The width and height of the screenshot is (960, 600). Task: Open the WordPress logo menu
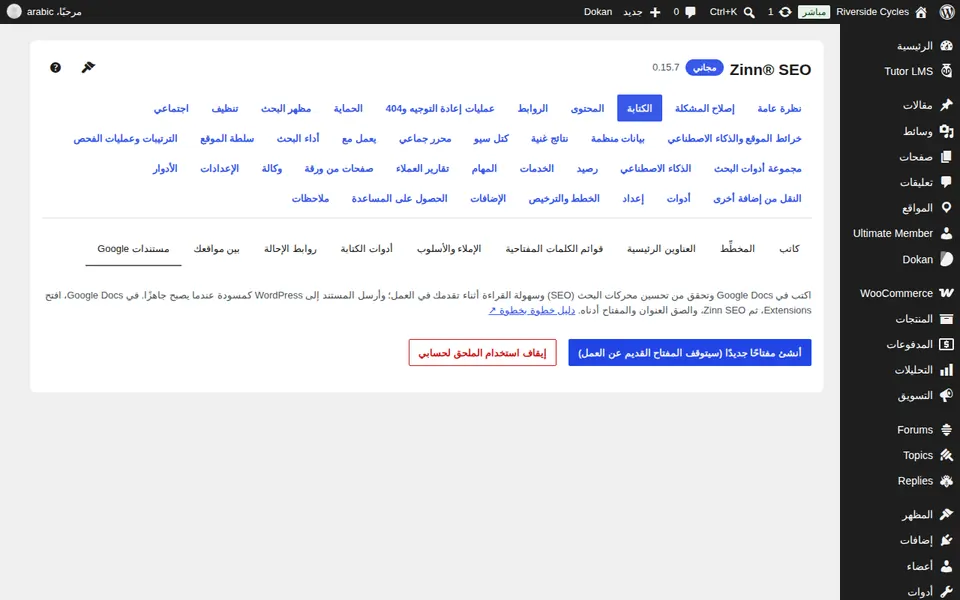pyautogui.click(x=947, y=12)
